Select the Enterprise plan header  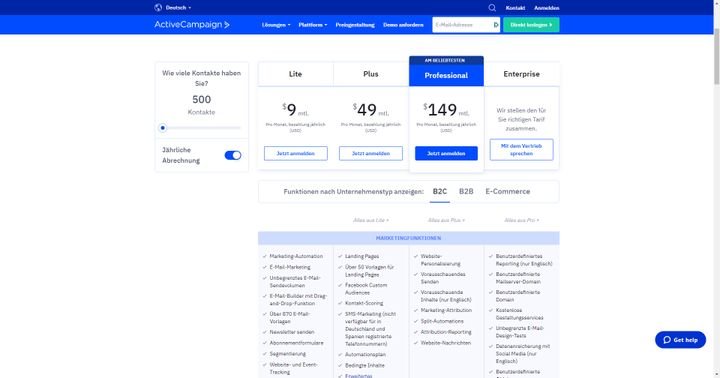pos(522,74)
